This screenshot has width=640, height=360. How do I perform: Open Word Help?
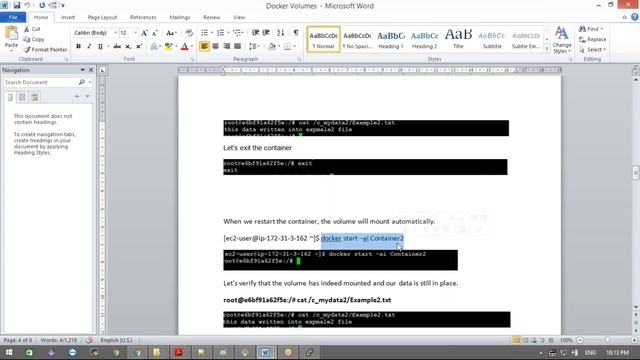(635, 17)
